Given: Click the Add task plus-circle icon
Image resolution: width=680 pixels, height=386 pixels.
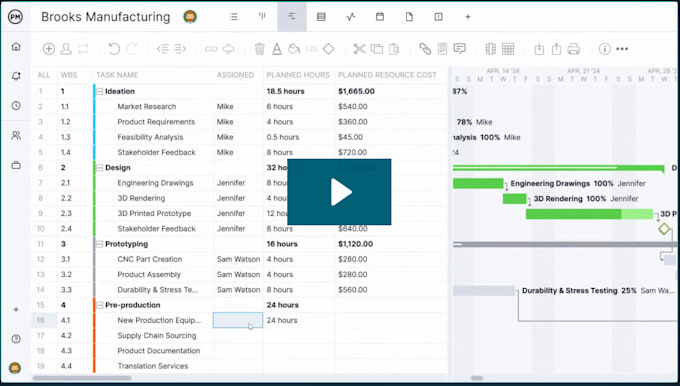Looking at the screenshot, I should pyautogui.click(x=49, y=49).
